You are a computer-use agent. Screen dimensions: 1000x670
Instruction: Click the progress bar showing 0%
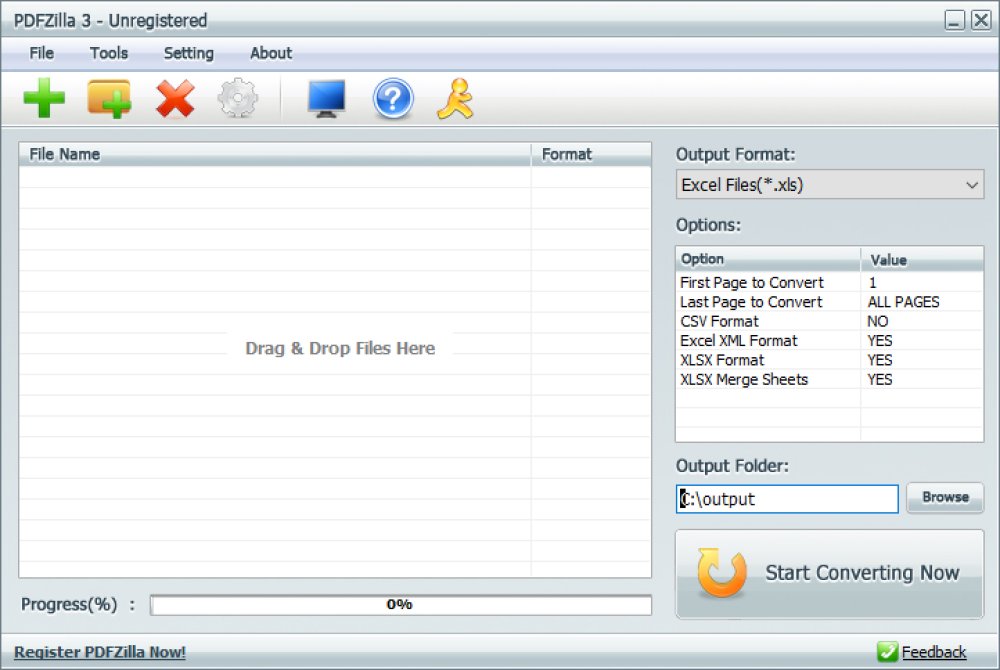tap(401, 605)
